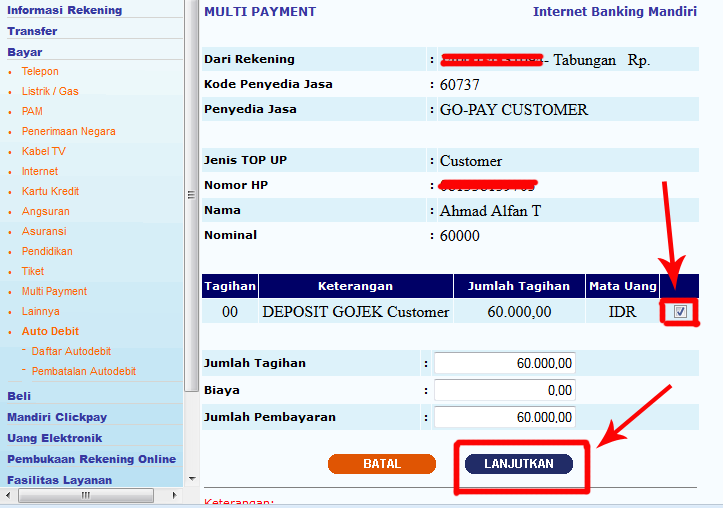723x508 pixels.
Task: Click the sidebar horizontal scrollbar thumb
Action: pos(86,496)
